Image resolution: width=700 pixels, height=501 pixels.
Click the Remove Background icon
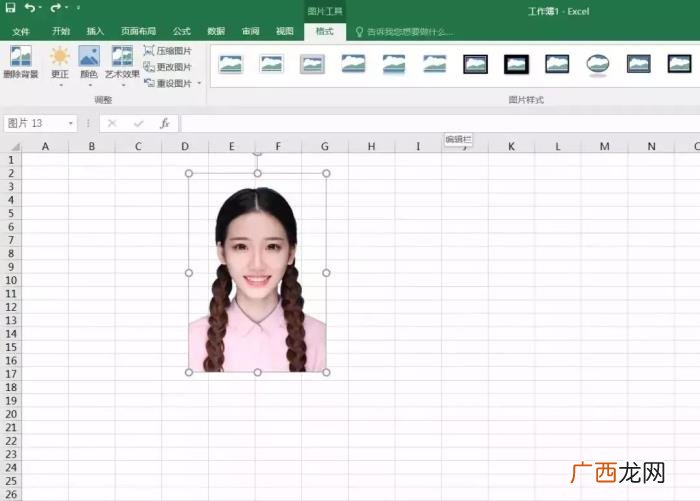click(21, 57)
